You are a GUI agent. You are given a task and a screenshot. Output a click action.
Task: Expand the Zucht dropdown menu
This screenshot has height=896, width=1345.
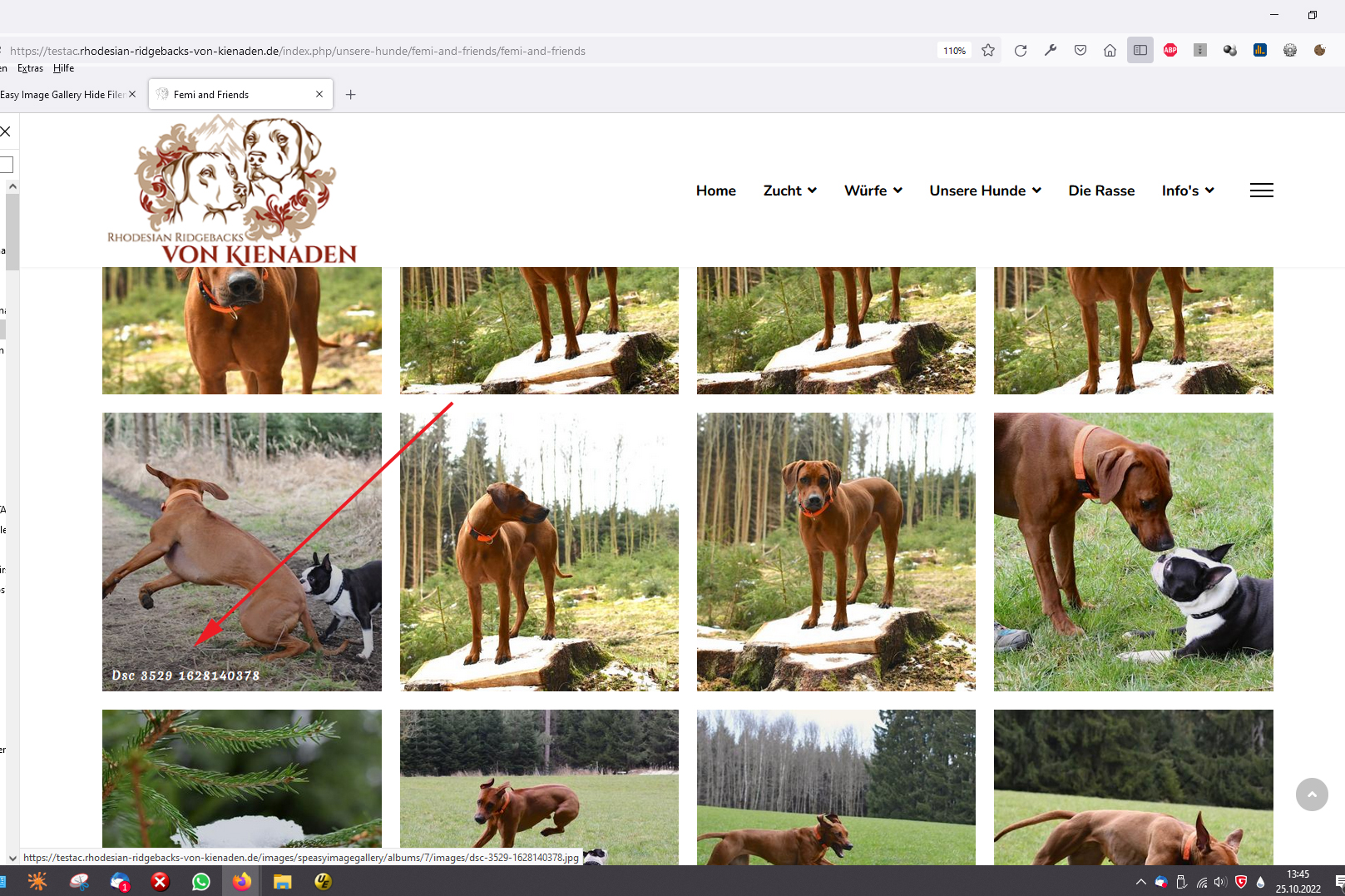tap(789, 191)
